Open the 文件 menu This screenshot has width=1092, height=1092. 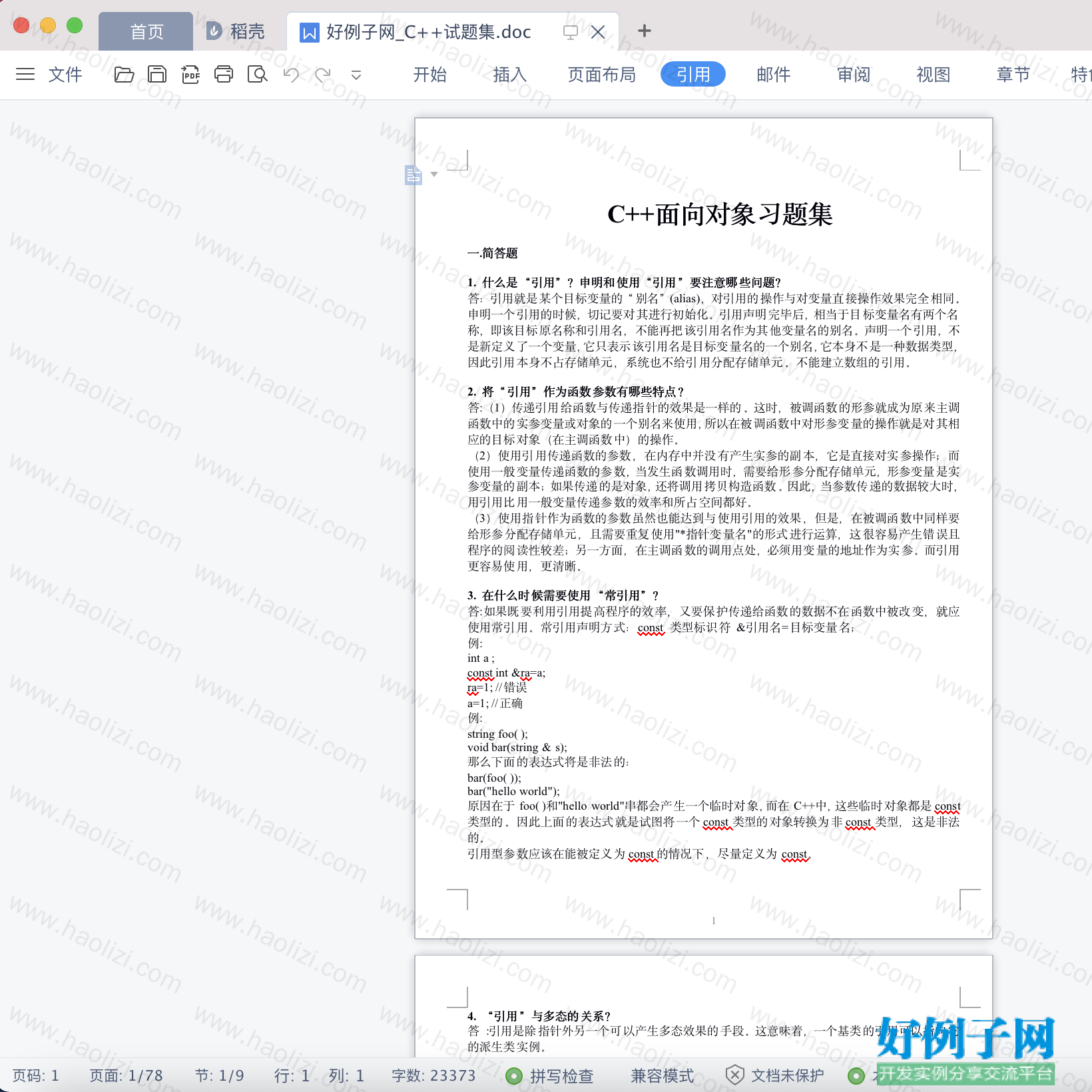[65, 75]
